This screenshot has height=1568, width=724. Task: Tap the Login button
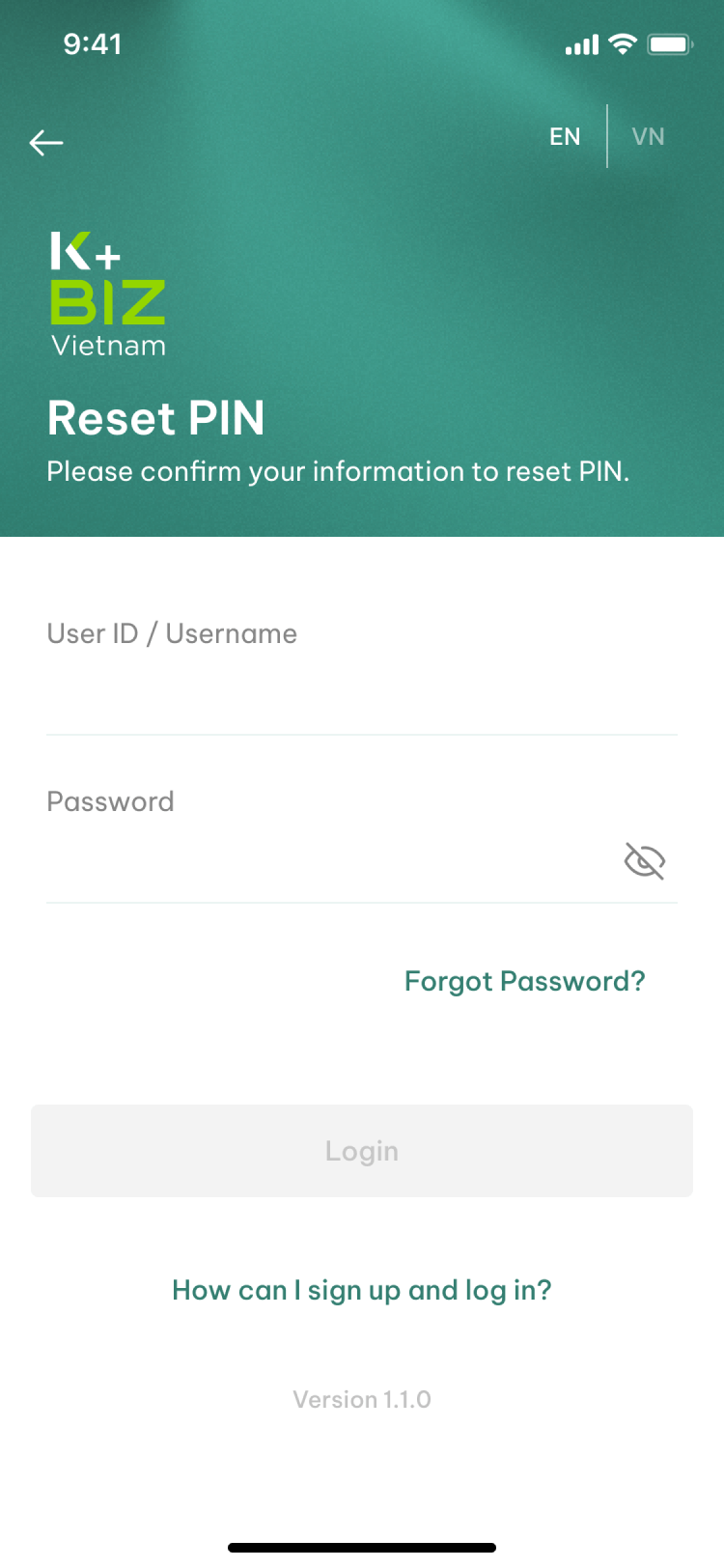(x=362, y=1151)
